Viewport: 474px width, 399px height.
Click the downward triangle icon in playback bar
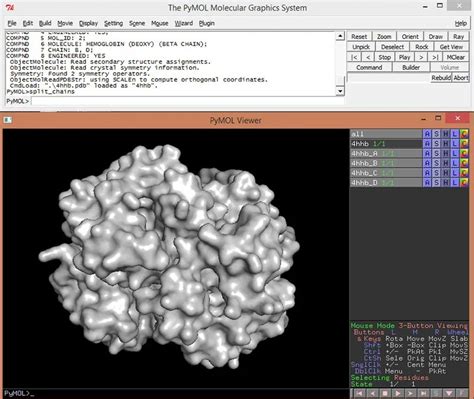coord(449,394)
